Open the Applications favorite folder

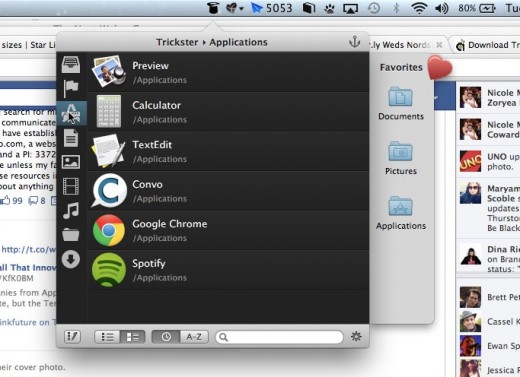pos(401,213)
